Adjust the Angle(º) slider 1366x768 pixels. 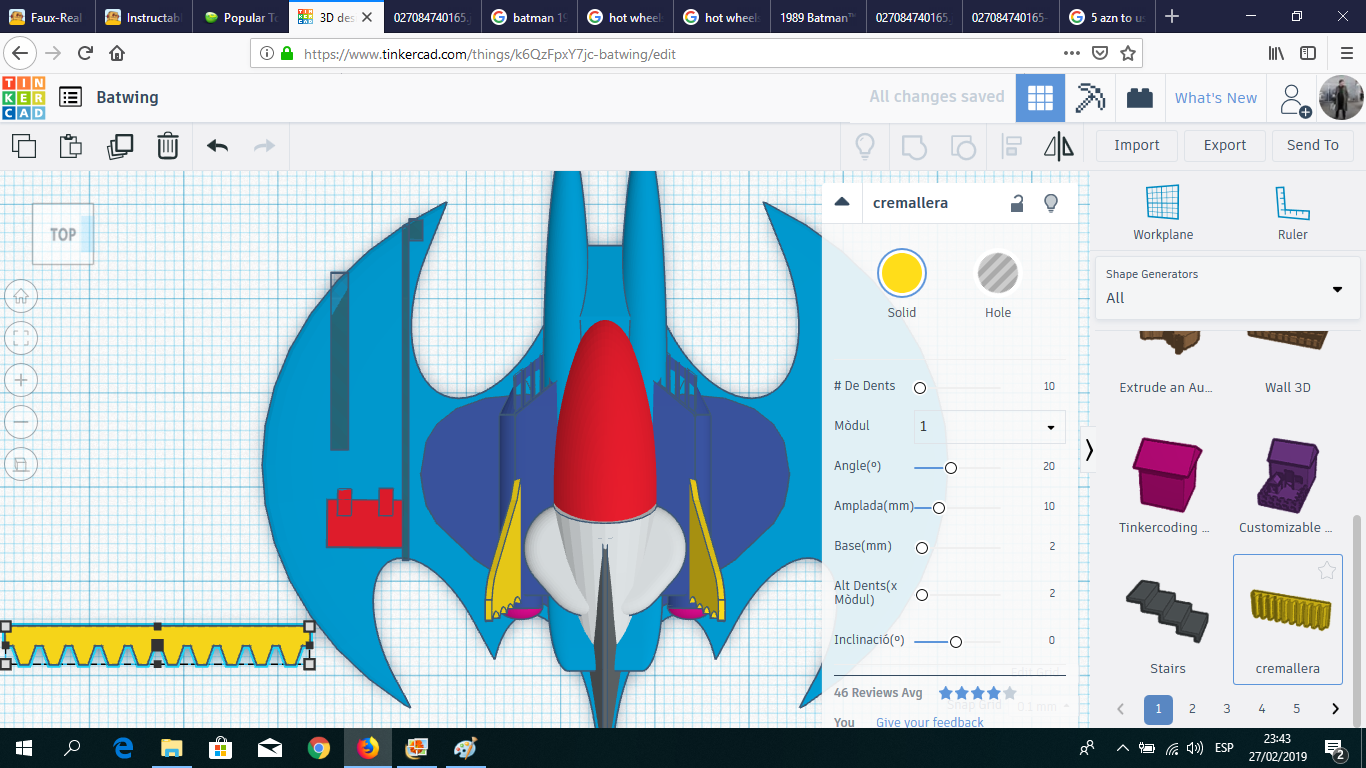pyautogui.click(x=951, y=467)
